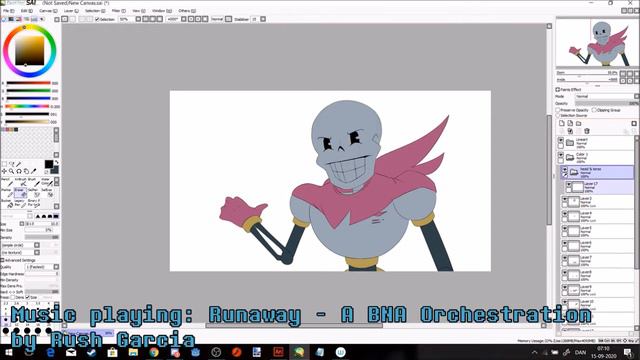This screenshot has width=640, height=360.
Task: Select the rotate view tool
Action: pos(19,171)
